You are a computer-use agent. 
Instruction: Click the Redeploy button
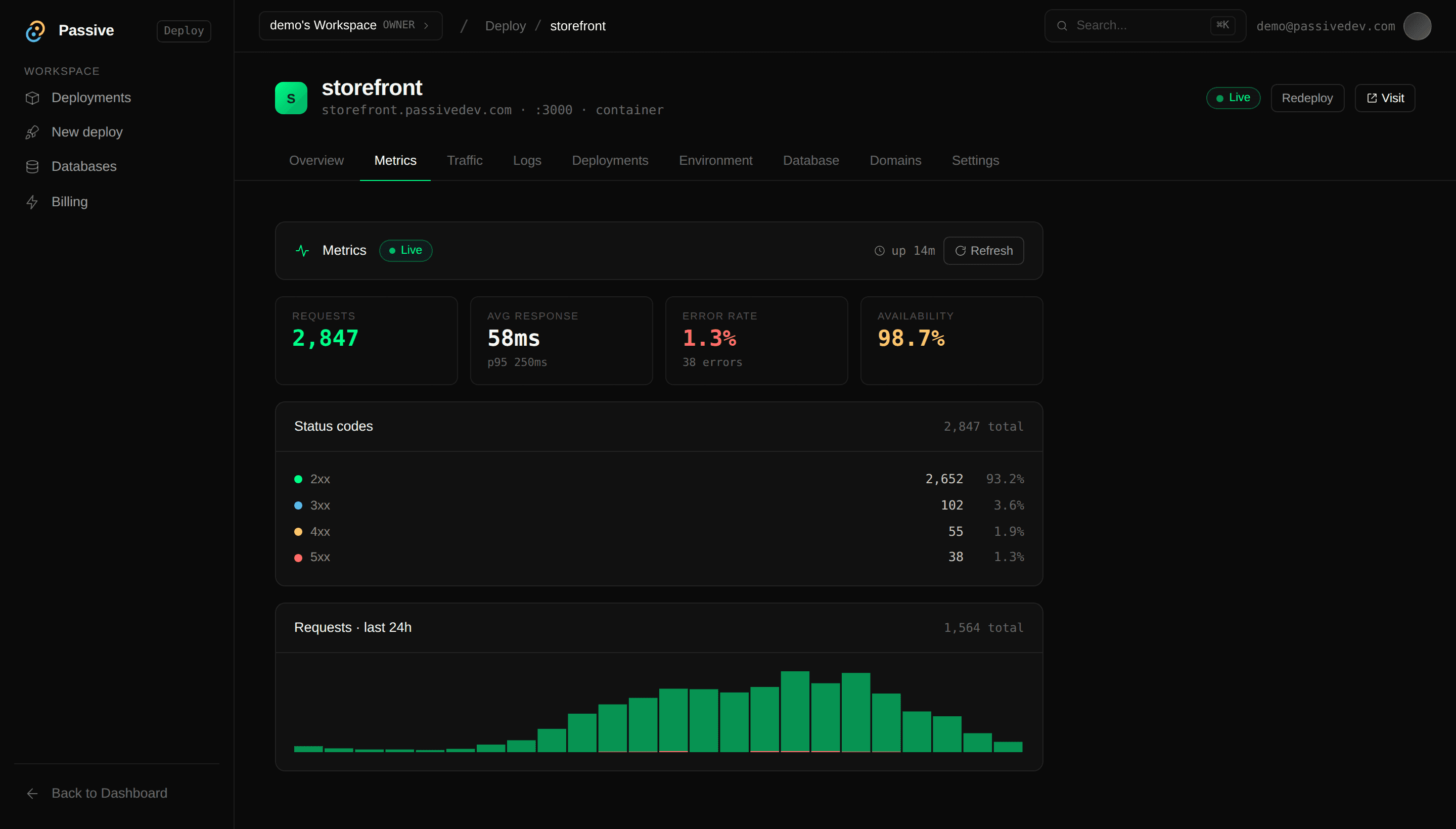[x=1307, y=98]
